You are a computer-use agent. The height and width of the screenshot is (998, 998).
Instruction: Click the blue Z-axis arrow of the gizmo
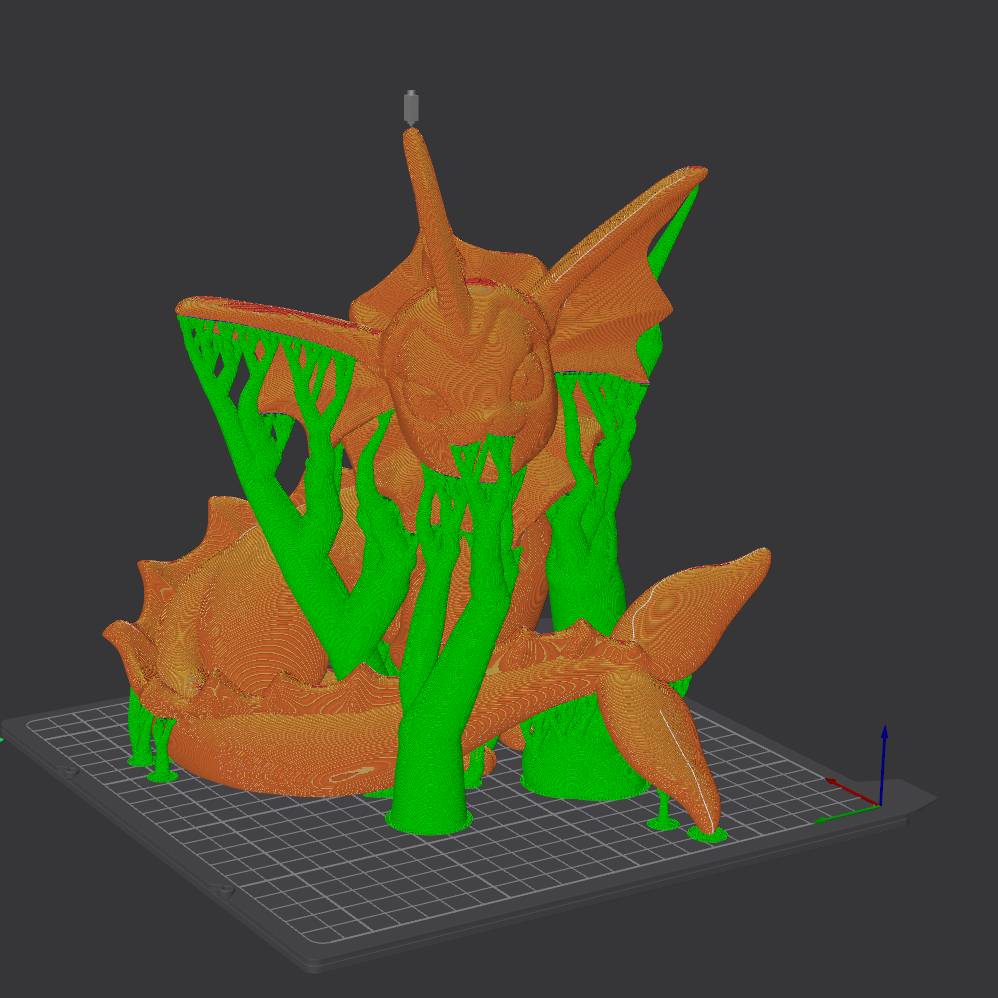click(883, 766)
